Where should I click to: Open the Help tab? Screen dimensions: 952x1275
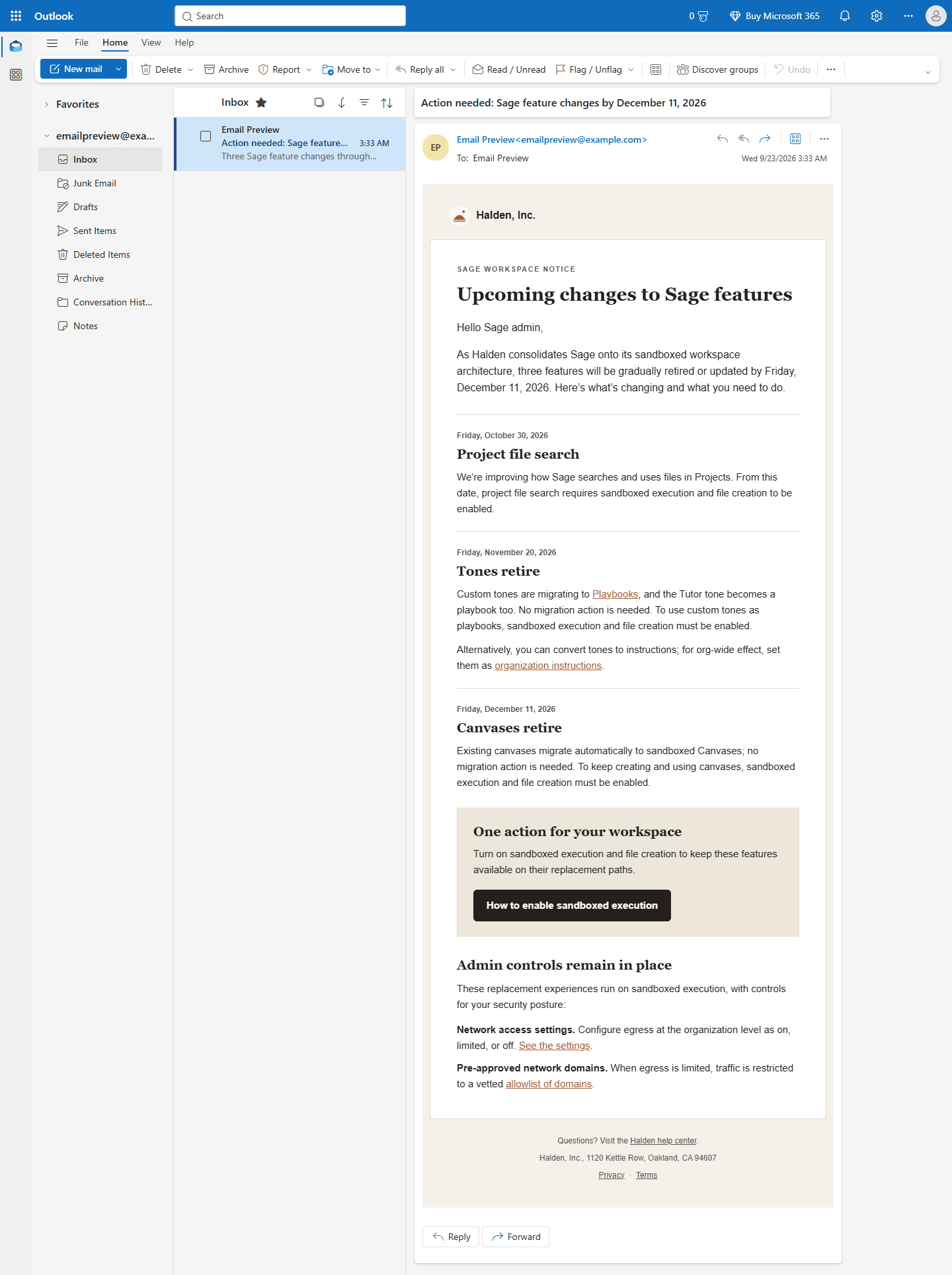(x=184, y=43)
